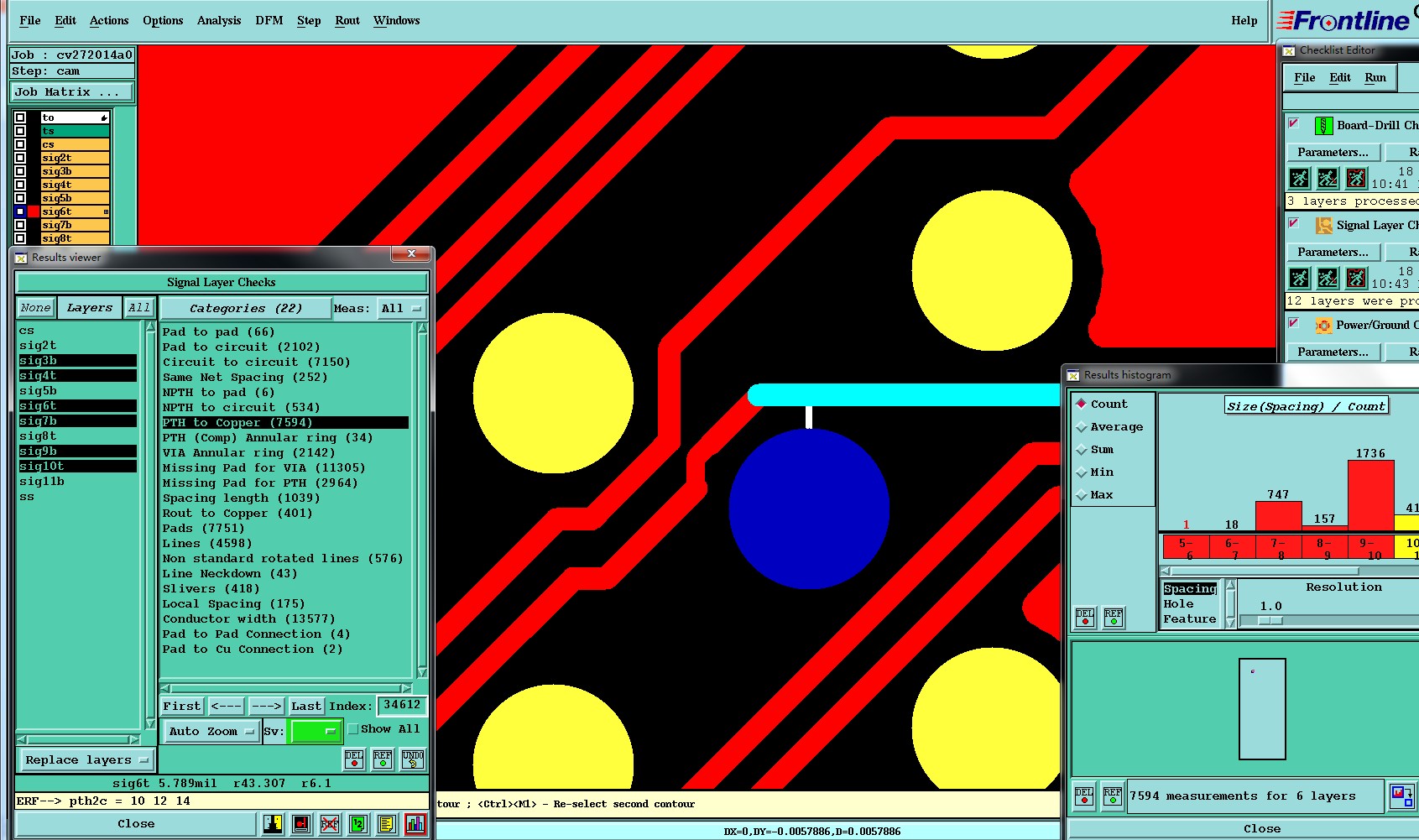Click REF icon in Results viewer
1419x840 pixels.
383,759
